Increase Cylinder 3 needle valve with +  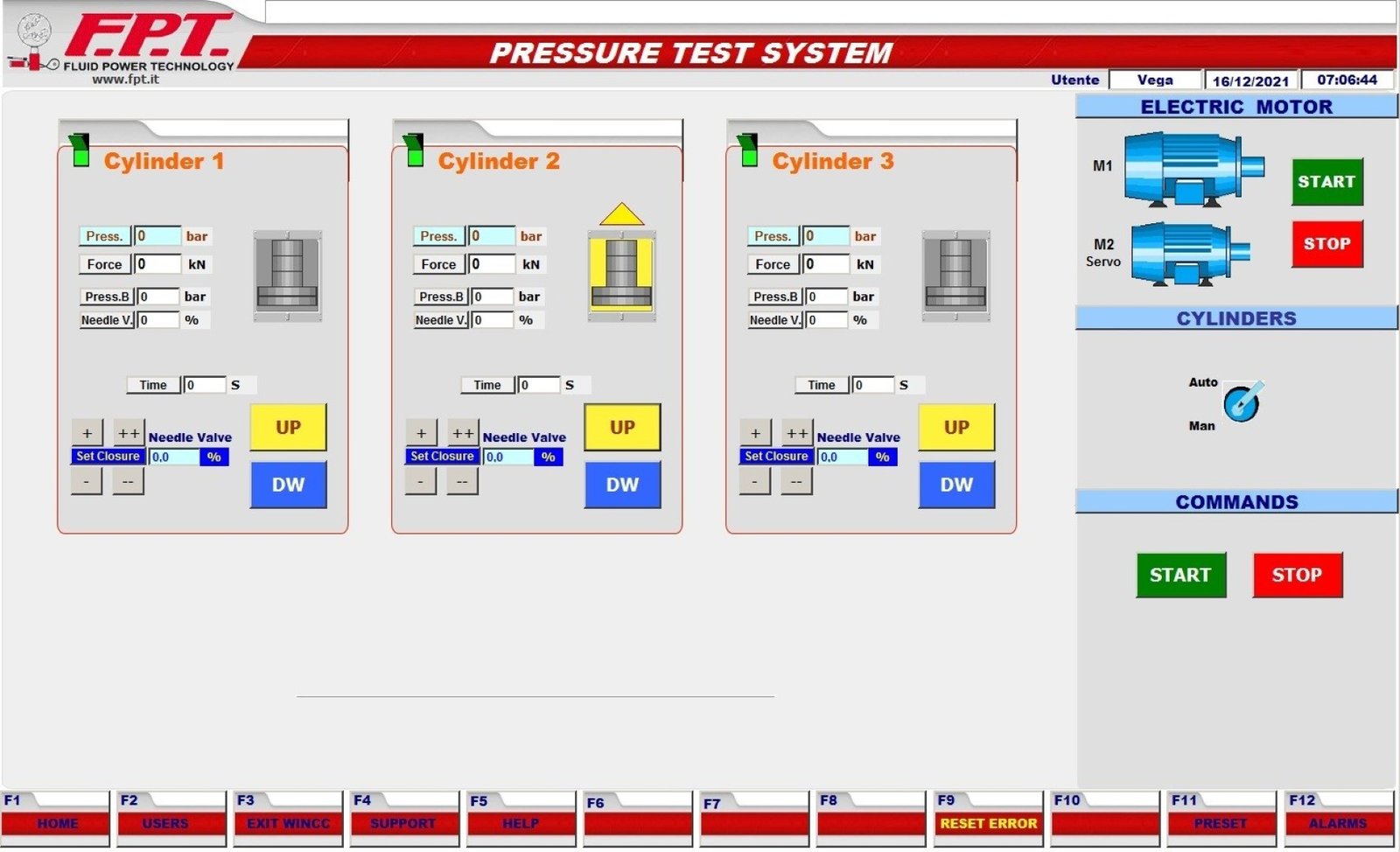point(755,433)
